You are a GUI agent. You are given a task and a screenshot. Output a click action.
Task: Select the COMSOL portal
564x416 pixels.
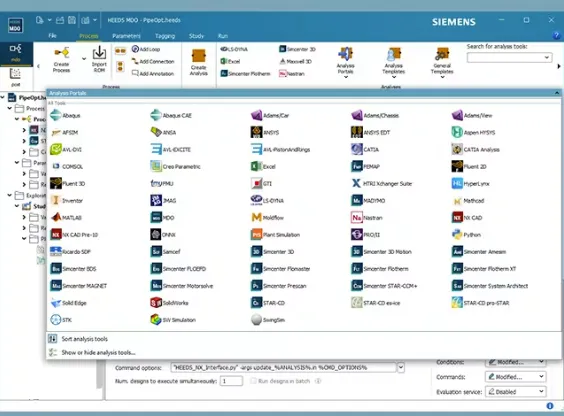67,166
